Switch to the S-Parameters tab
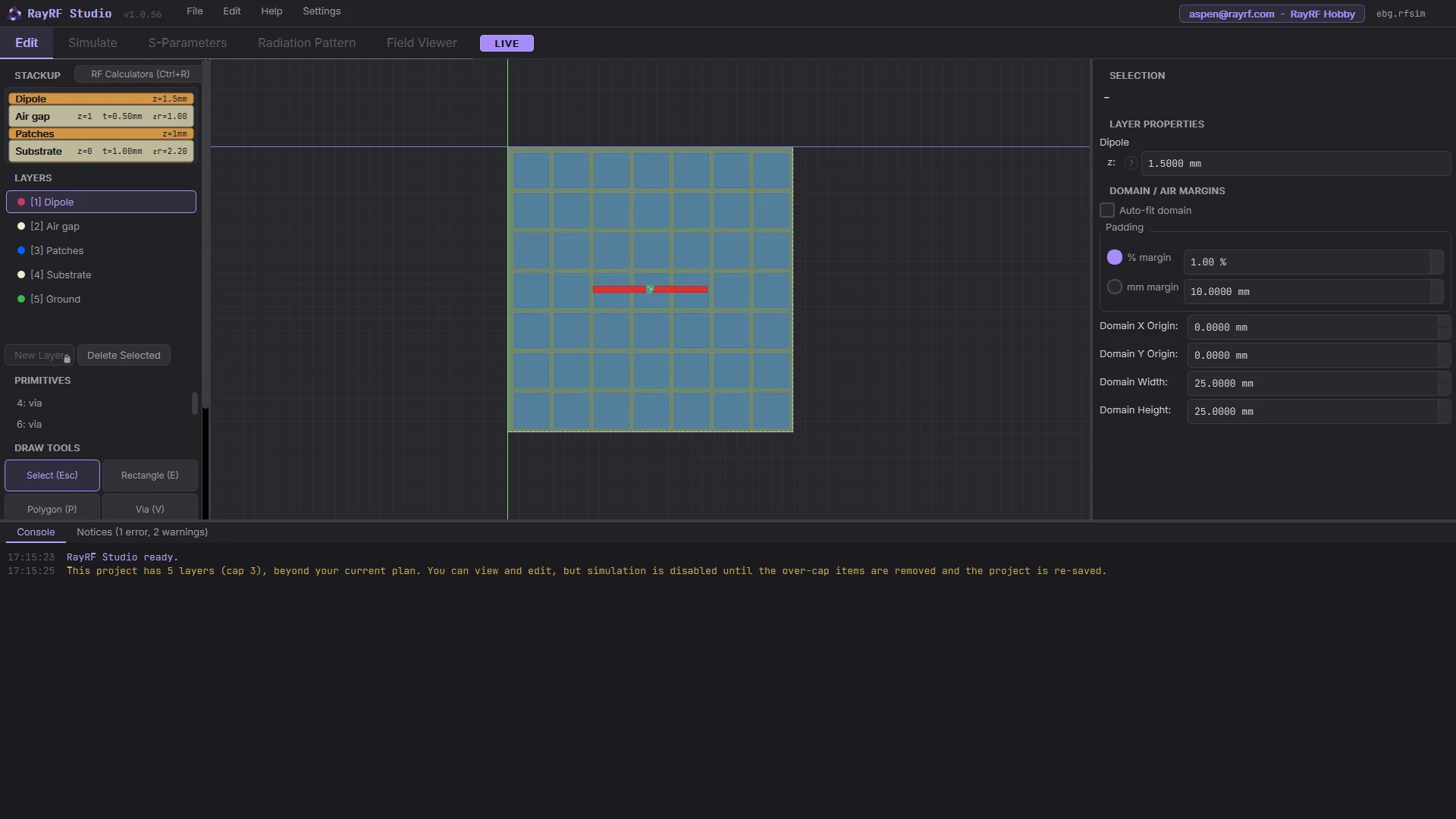Viewport: 1456px width, 819px height. (187, 43)
